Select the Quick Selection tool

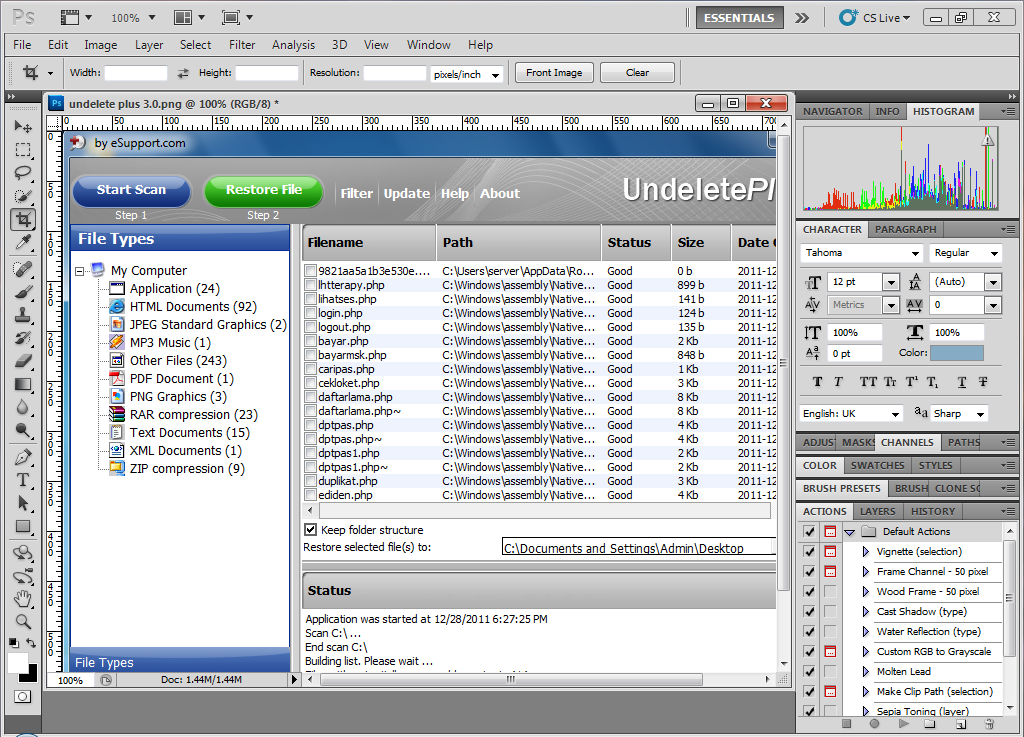click(x=23, y=196)
